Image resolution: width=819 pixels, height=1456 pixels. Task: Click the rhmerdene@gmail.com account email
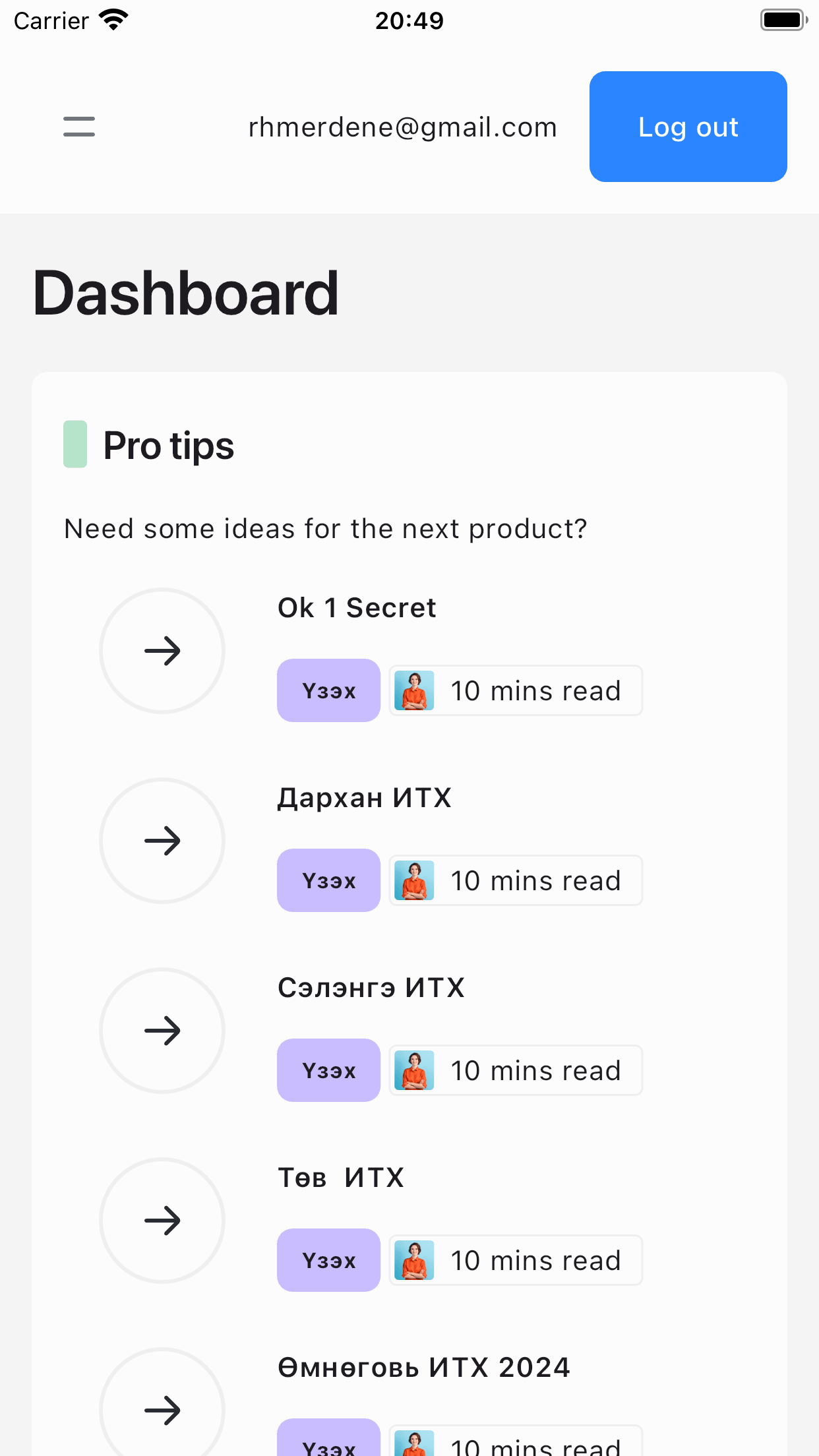tap(403, 127)
